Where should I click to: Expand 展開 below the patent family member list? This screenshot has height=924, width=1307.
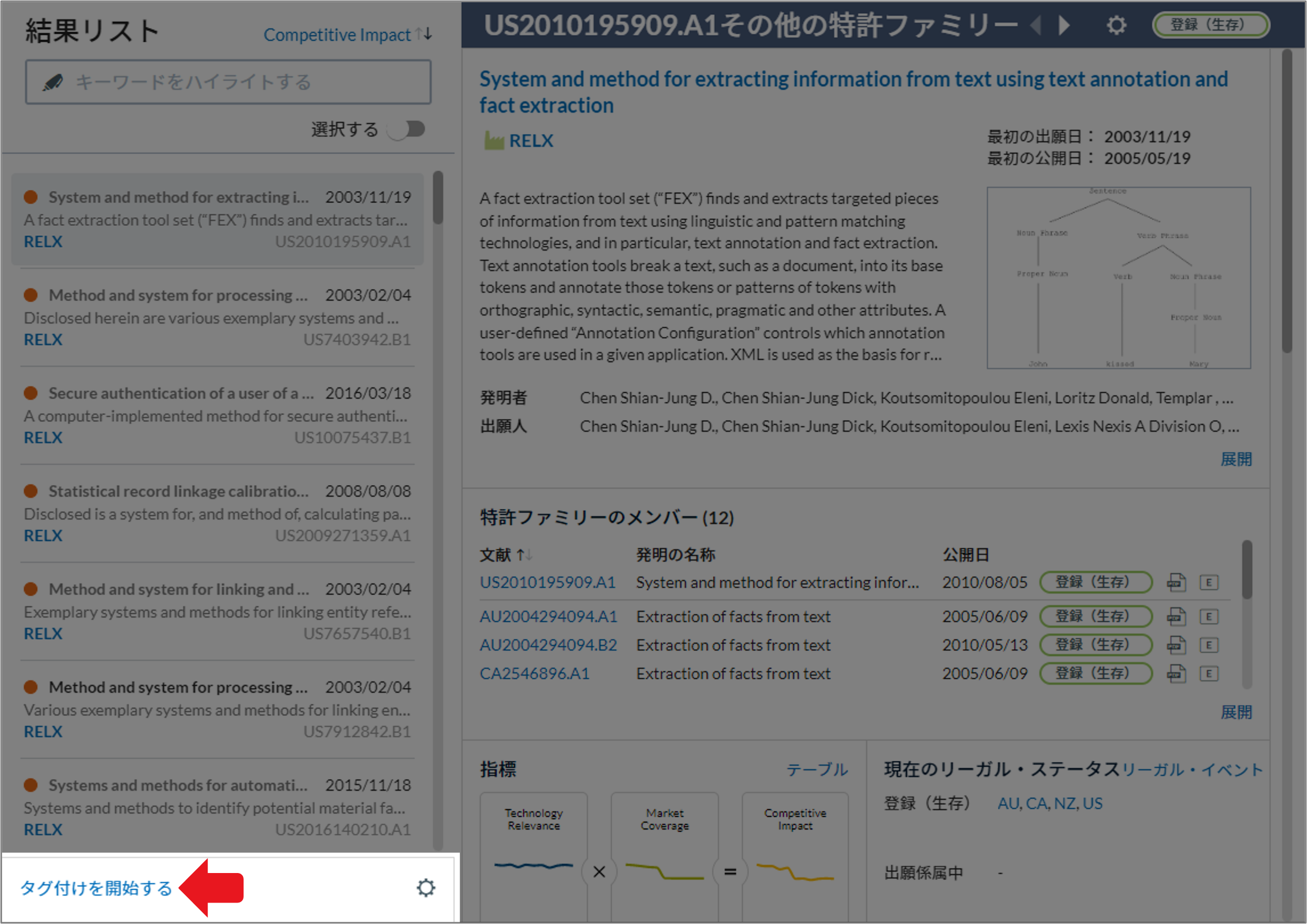coord(1236,712)
